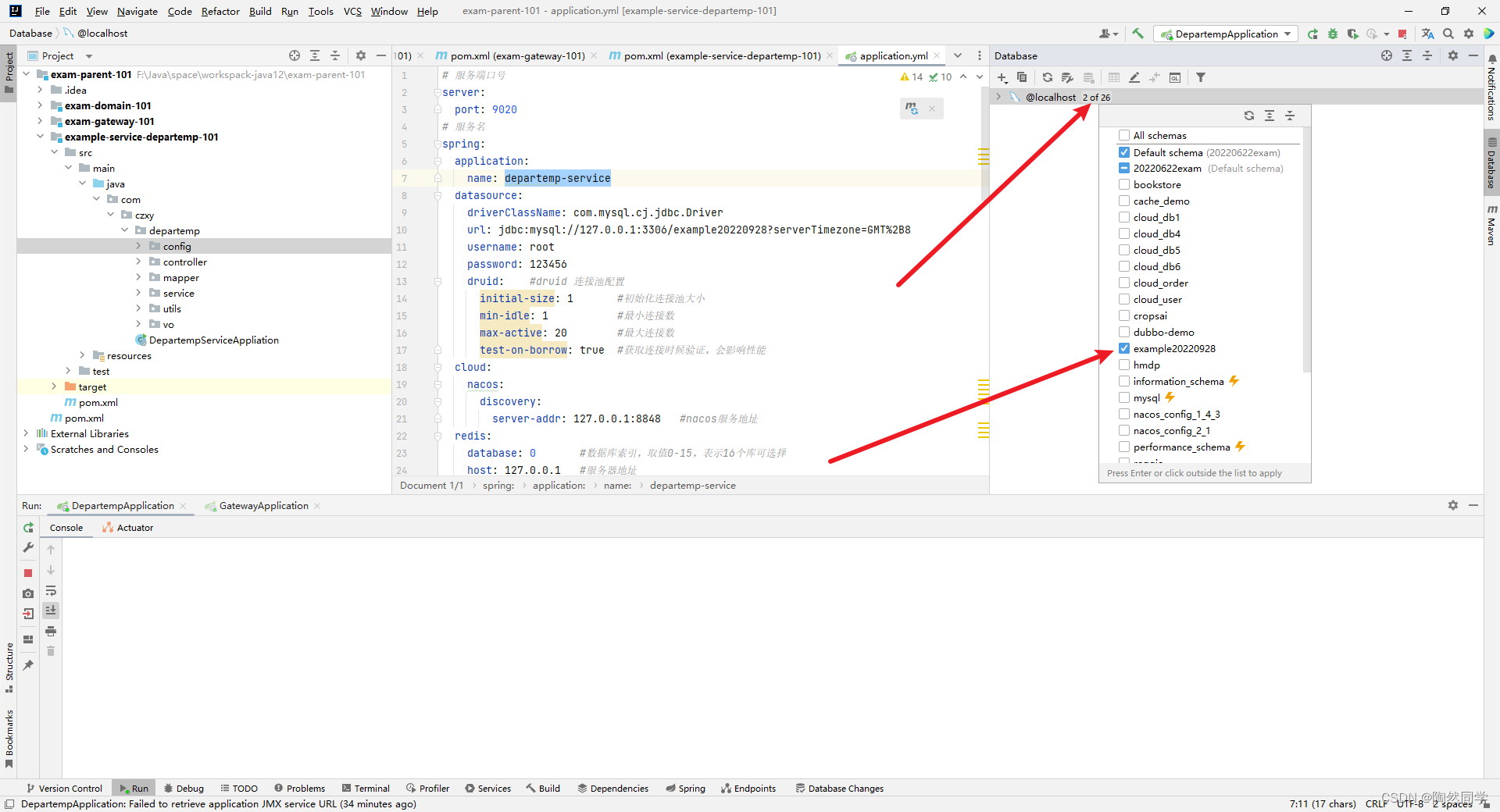
Task: Click the Build project hammer icon
Action: point(1137,34)
